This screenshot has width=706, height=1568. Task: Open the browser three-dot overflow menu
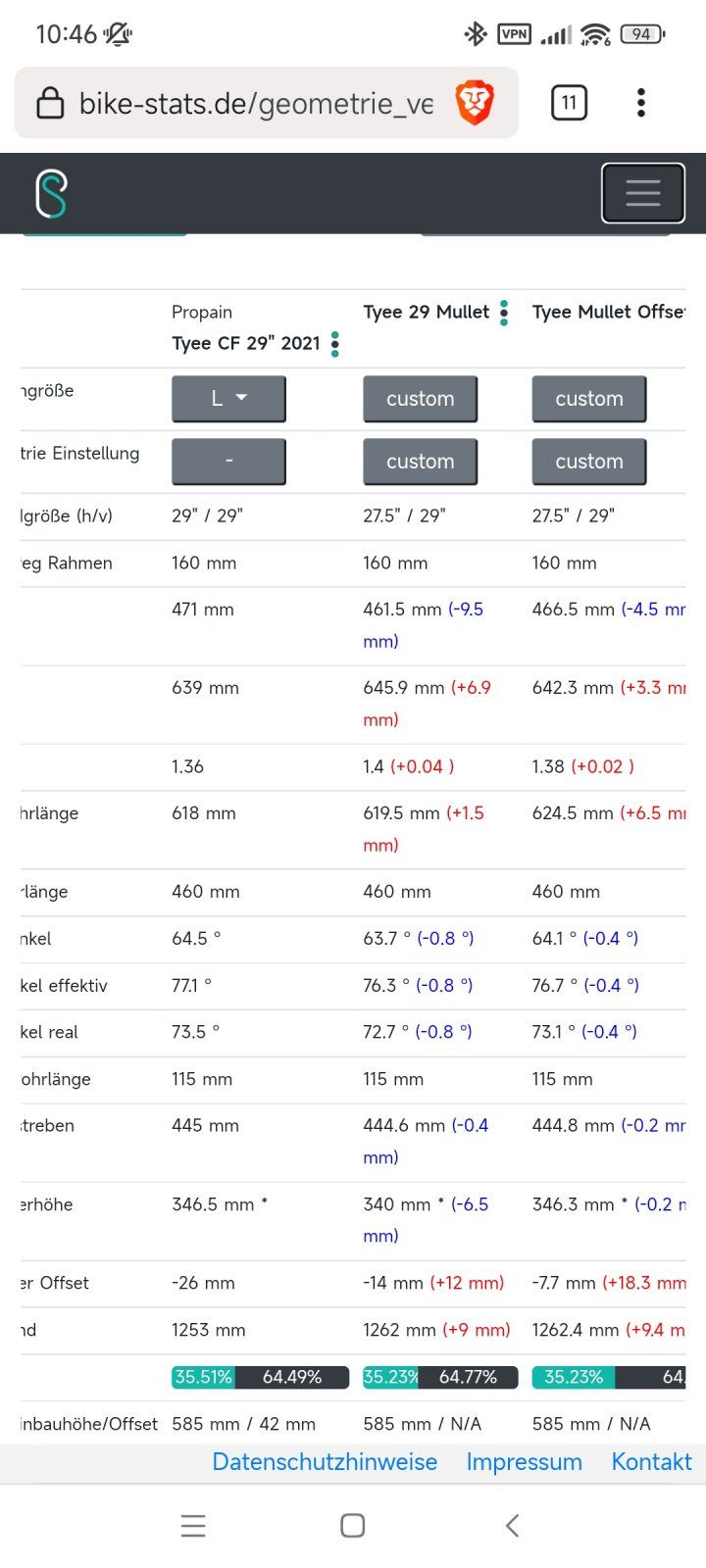tap(640, 103)
